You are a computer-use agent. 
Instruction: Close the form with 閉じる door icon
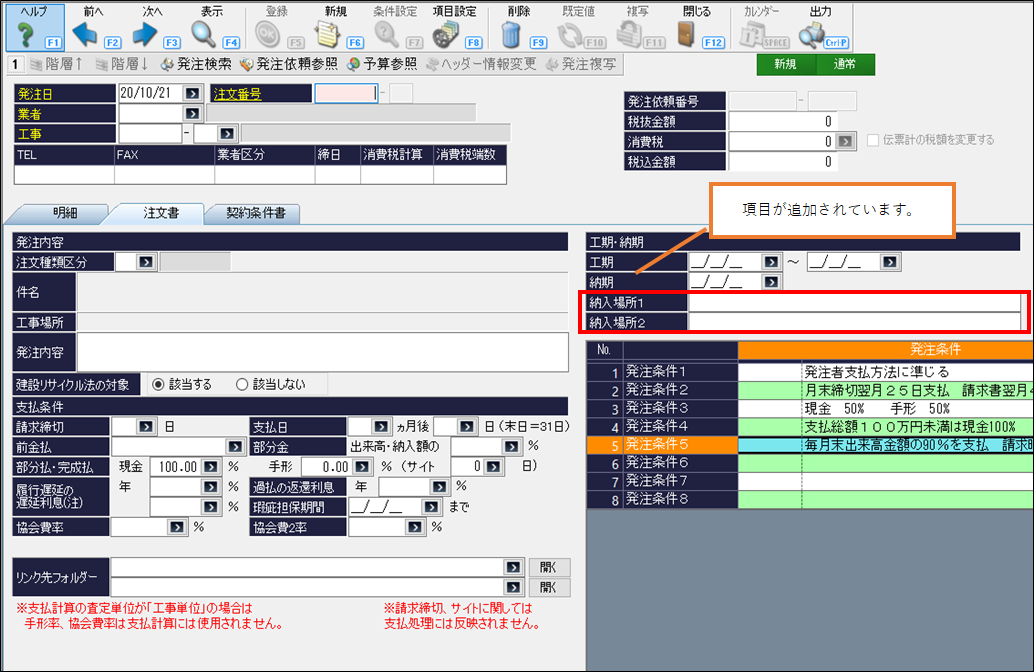pyautogui.click(x=687, y=34)
